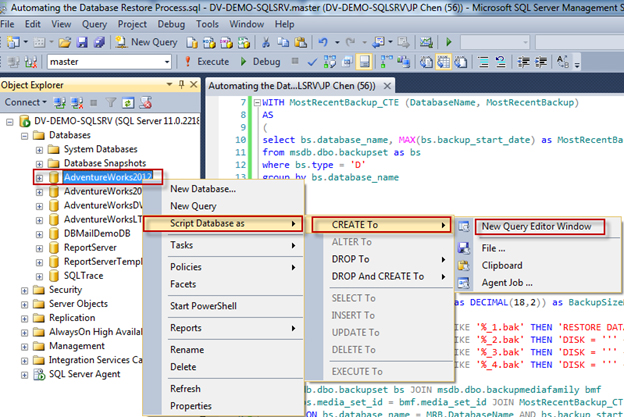Click the Decrease Indent icon

pos(523,62)
